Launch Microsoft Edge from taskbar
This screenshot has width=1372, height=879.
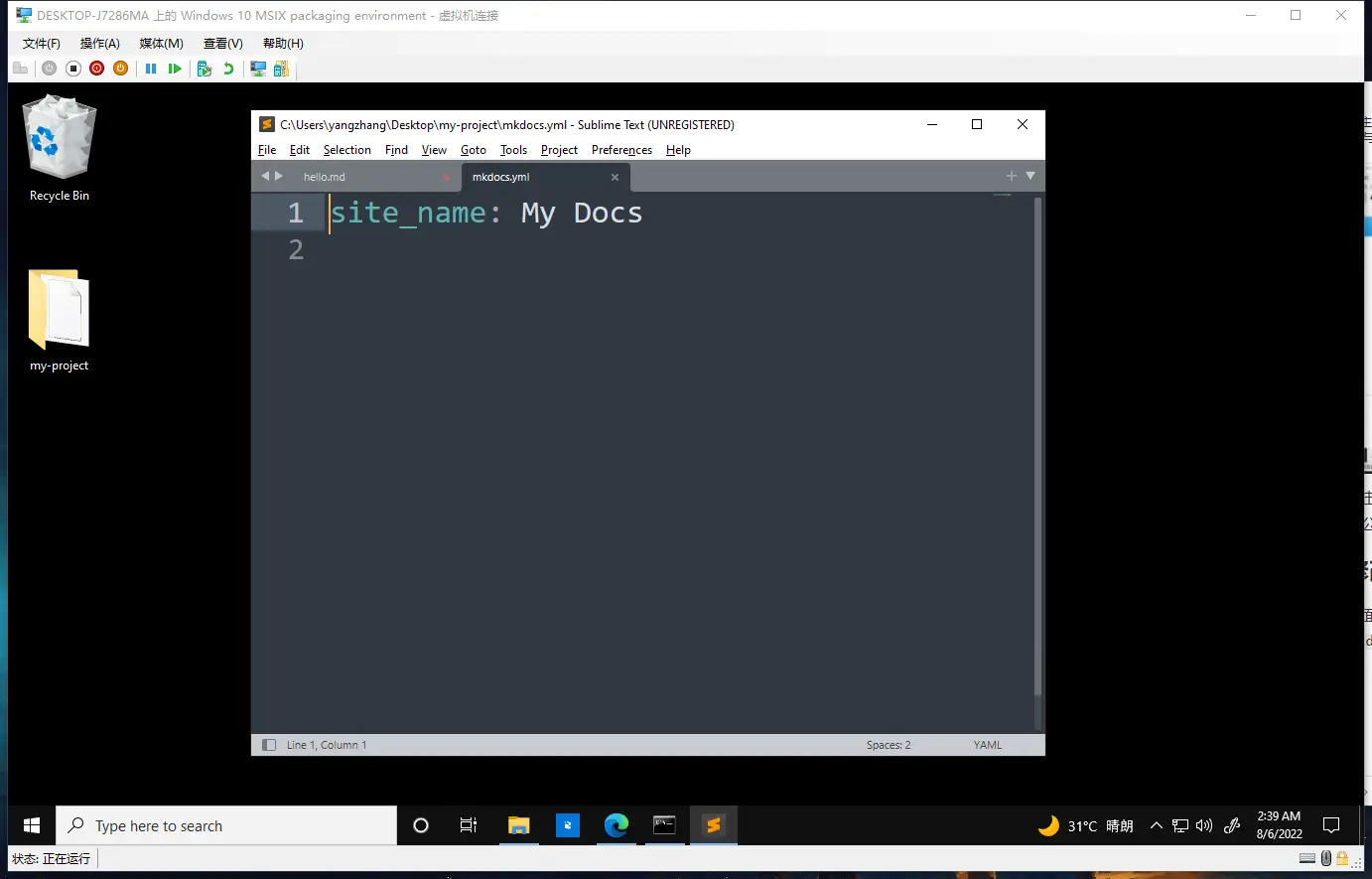(x=616, y=825)
